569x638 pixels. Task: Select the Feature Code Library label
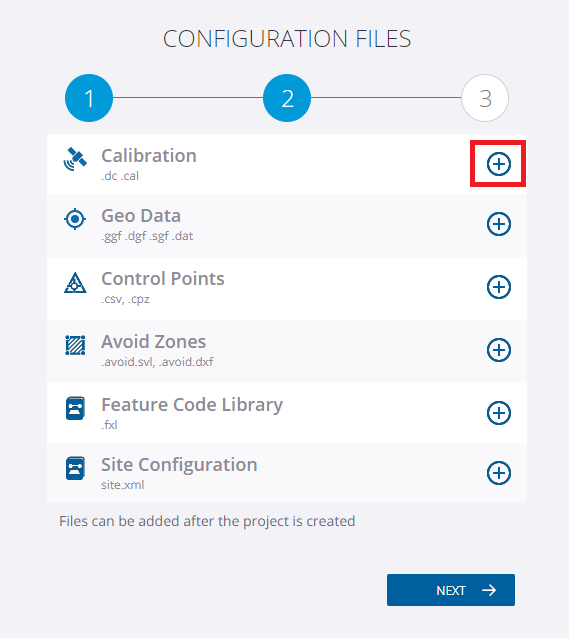(192, 405)
